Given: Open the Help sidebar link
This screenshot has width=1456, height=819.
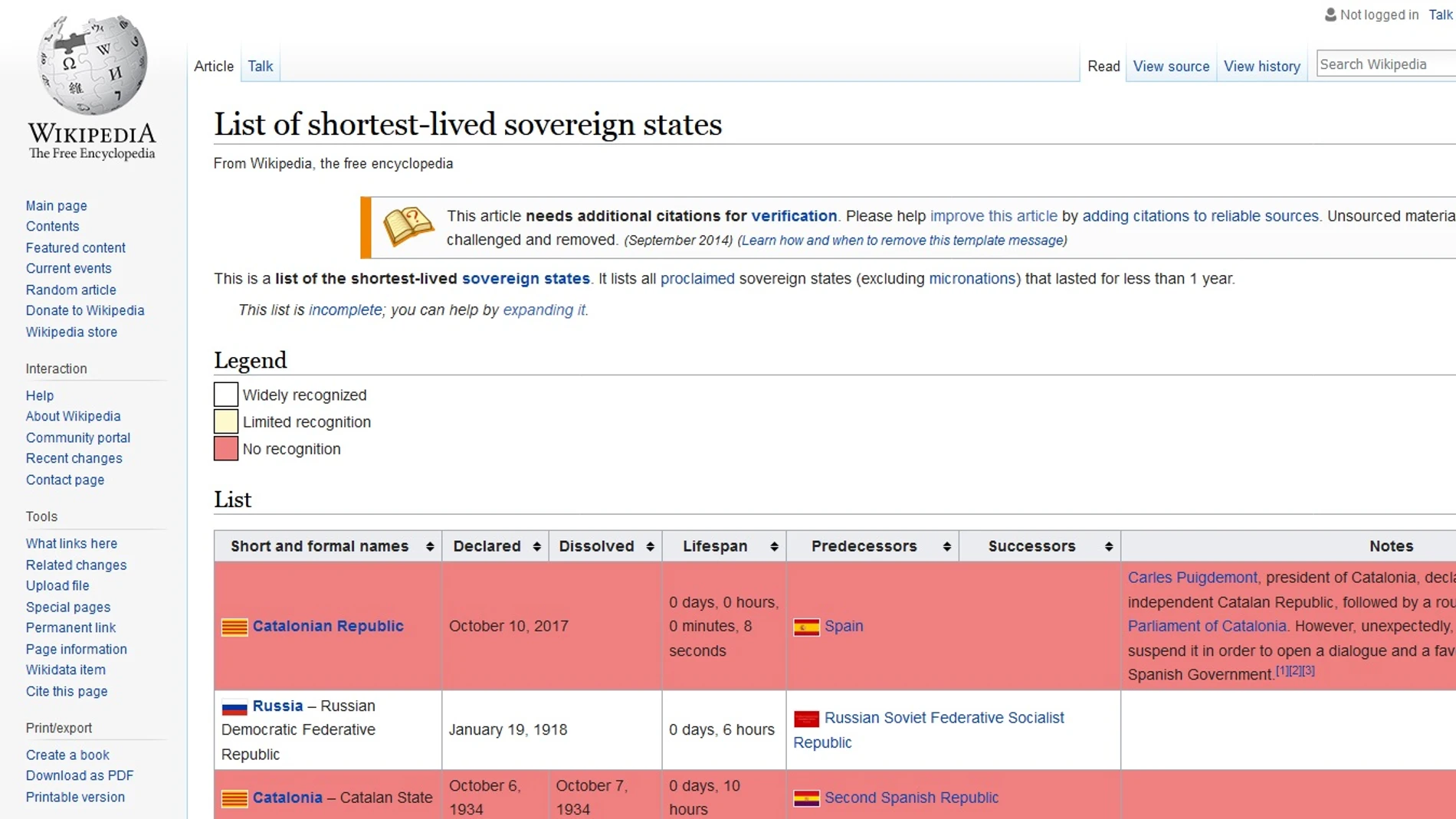Looking at the screenshot, I should pyautogui.click(x=40, y=395).
